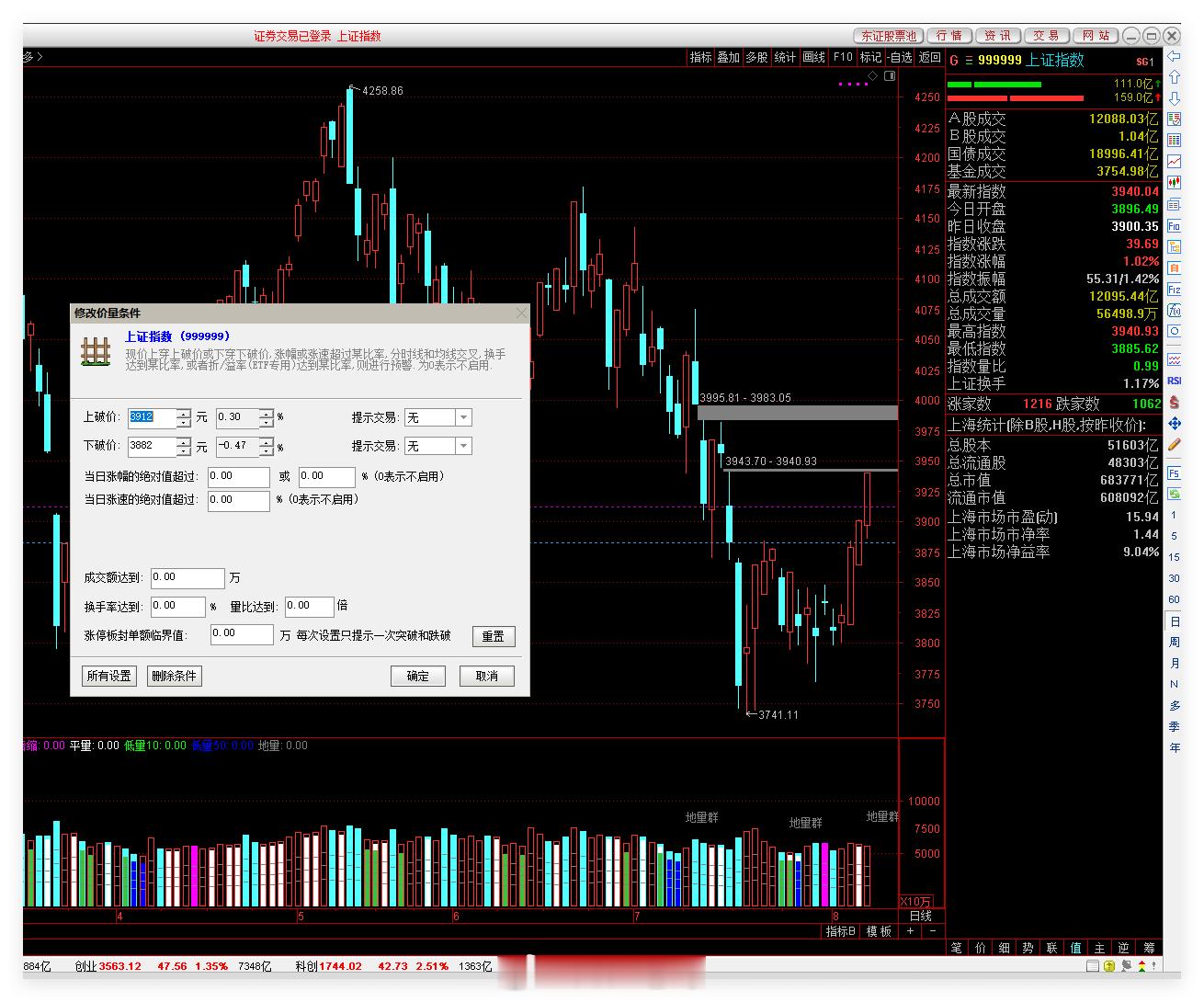Click the 交易 button in the title bar
The width and height of the screenshot is (1204, 1002).
(x=1046, y=36)
